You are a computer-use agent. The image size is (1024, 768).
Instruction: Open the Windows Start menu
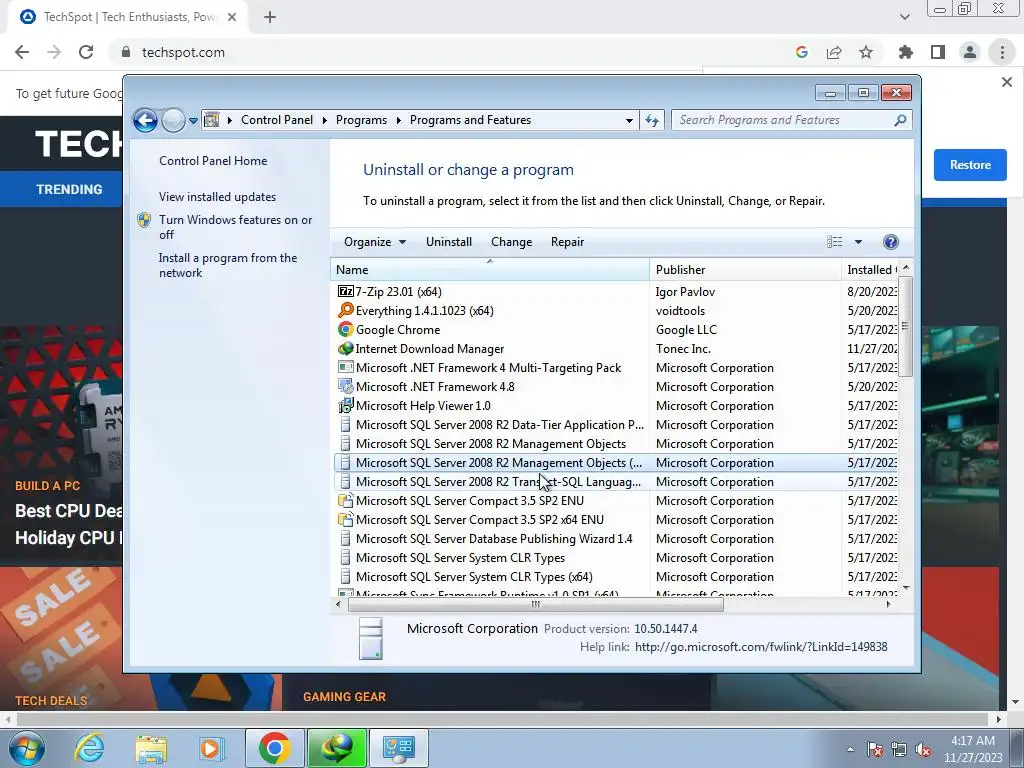25,748
